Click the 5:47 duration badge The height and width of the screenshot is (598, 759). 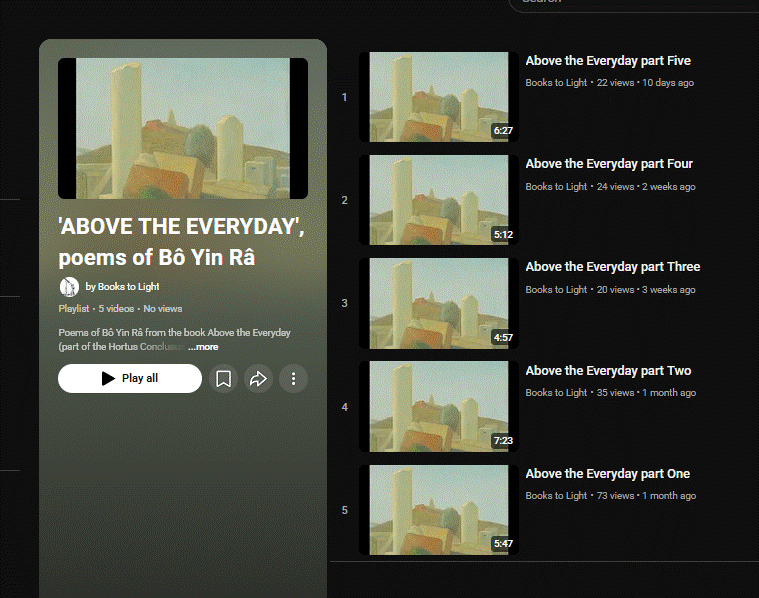click(x=503, y=544)
